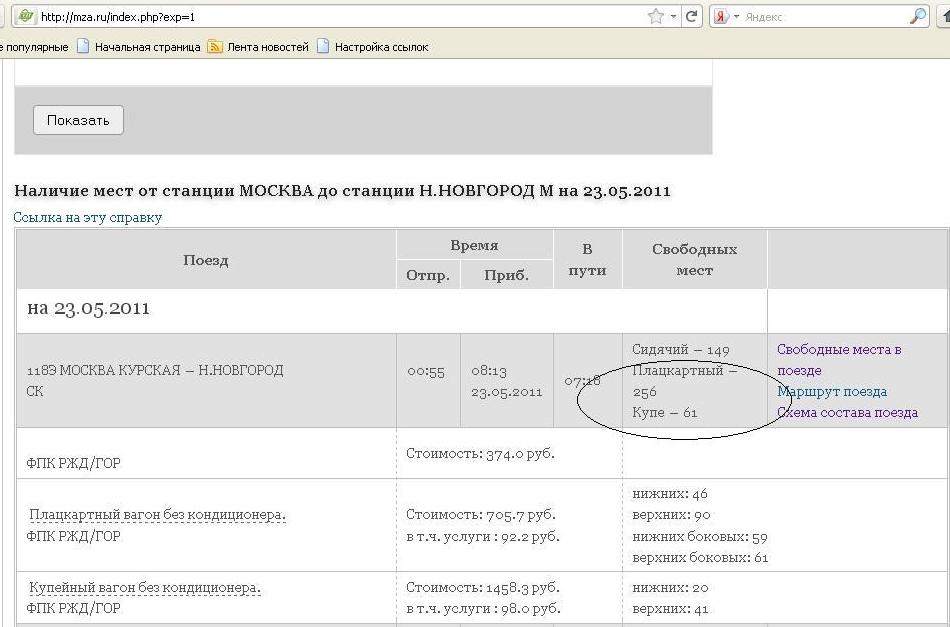Image resolution: width=950 pixels, height=627 pixels.
Task: Open the address bar history dropdown arrow
Action: tap(673, 17)
